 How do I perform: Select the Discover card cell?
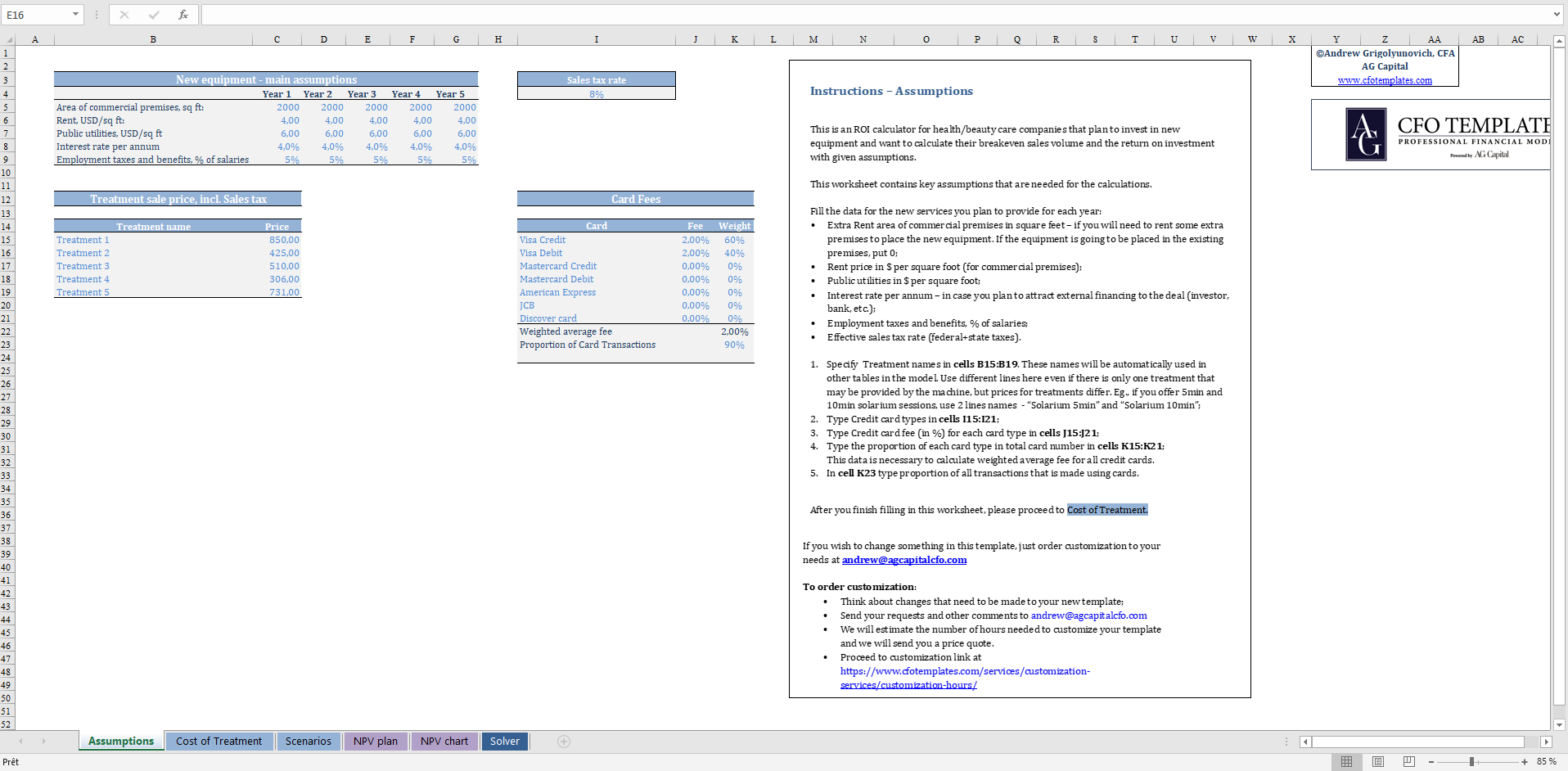click(597, 318)
